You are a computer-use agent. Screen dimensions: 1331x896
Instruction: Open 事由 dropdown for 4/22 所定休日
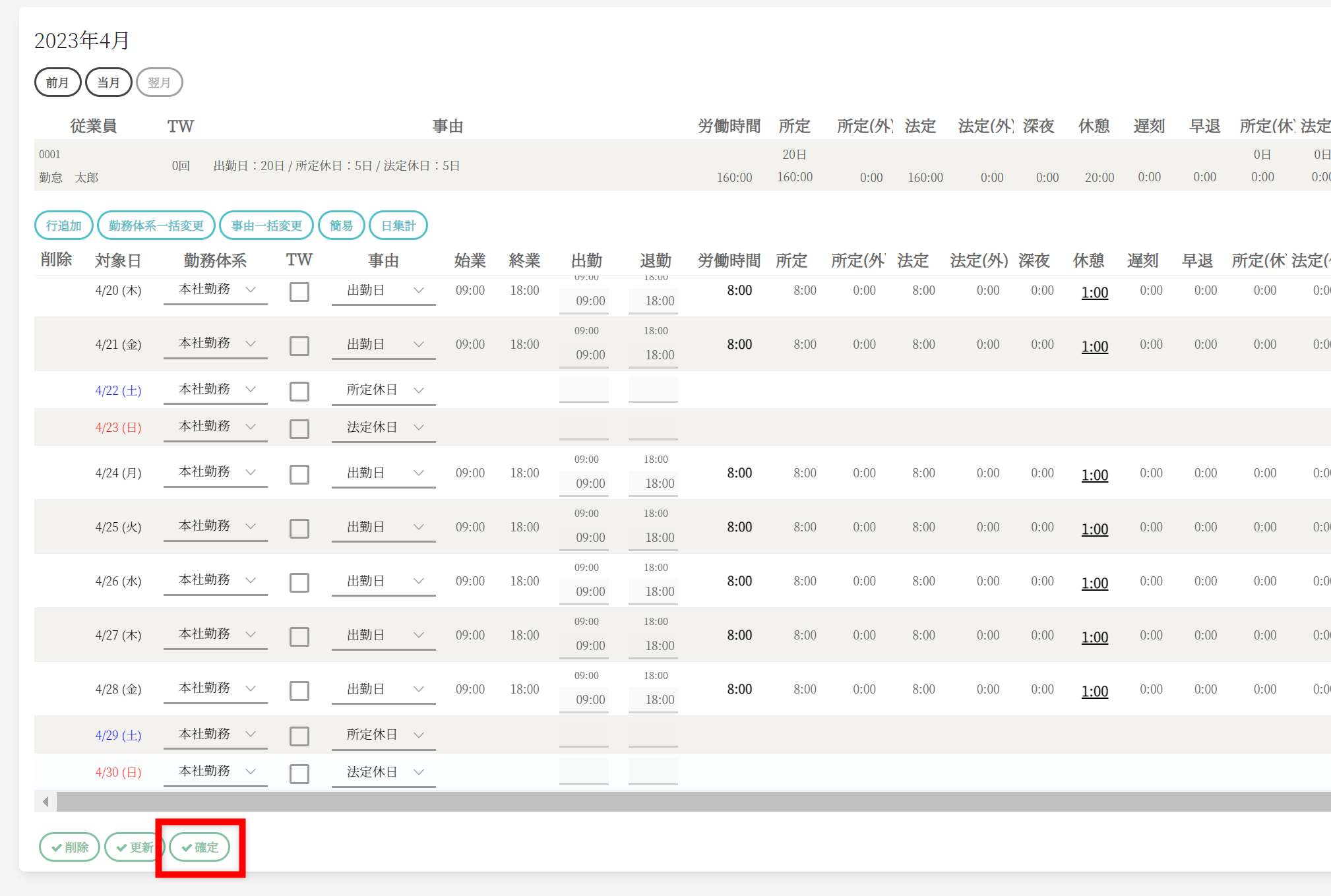coord(383,390)
